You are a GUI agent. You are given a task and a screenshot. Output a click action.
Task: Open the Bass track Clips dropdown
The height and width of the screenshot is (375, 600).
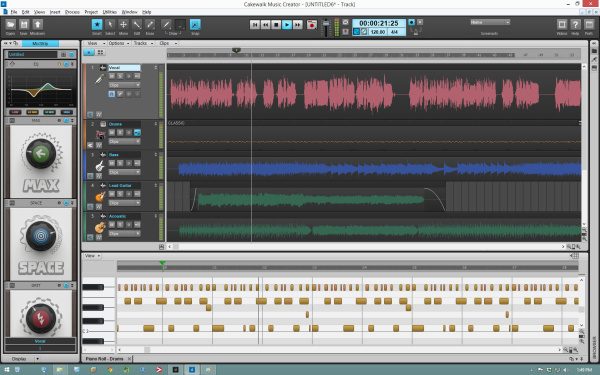coord(124,172)
